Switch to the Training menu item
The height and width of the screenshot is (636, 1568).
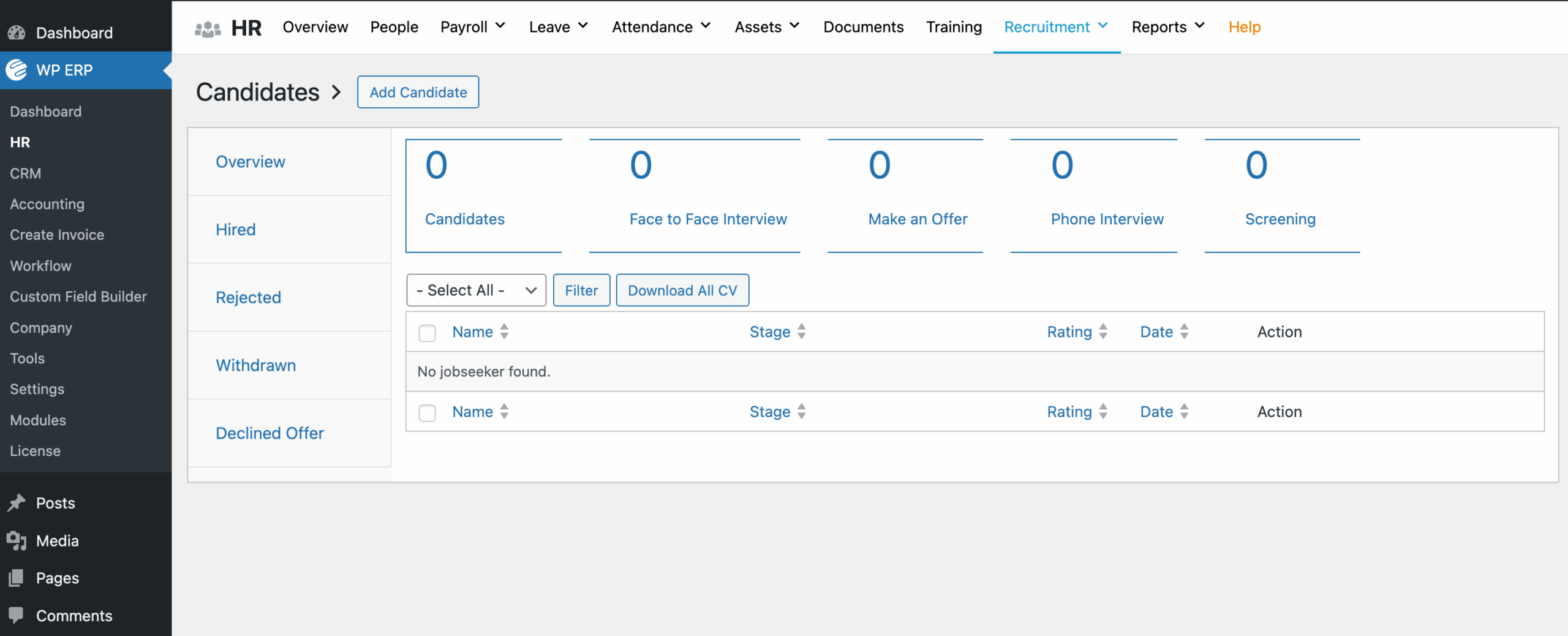coord(954,27)
